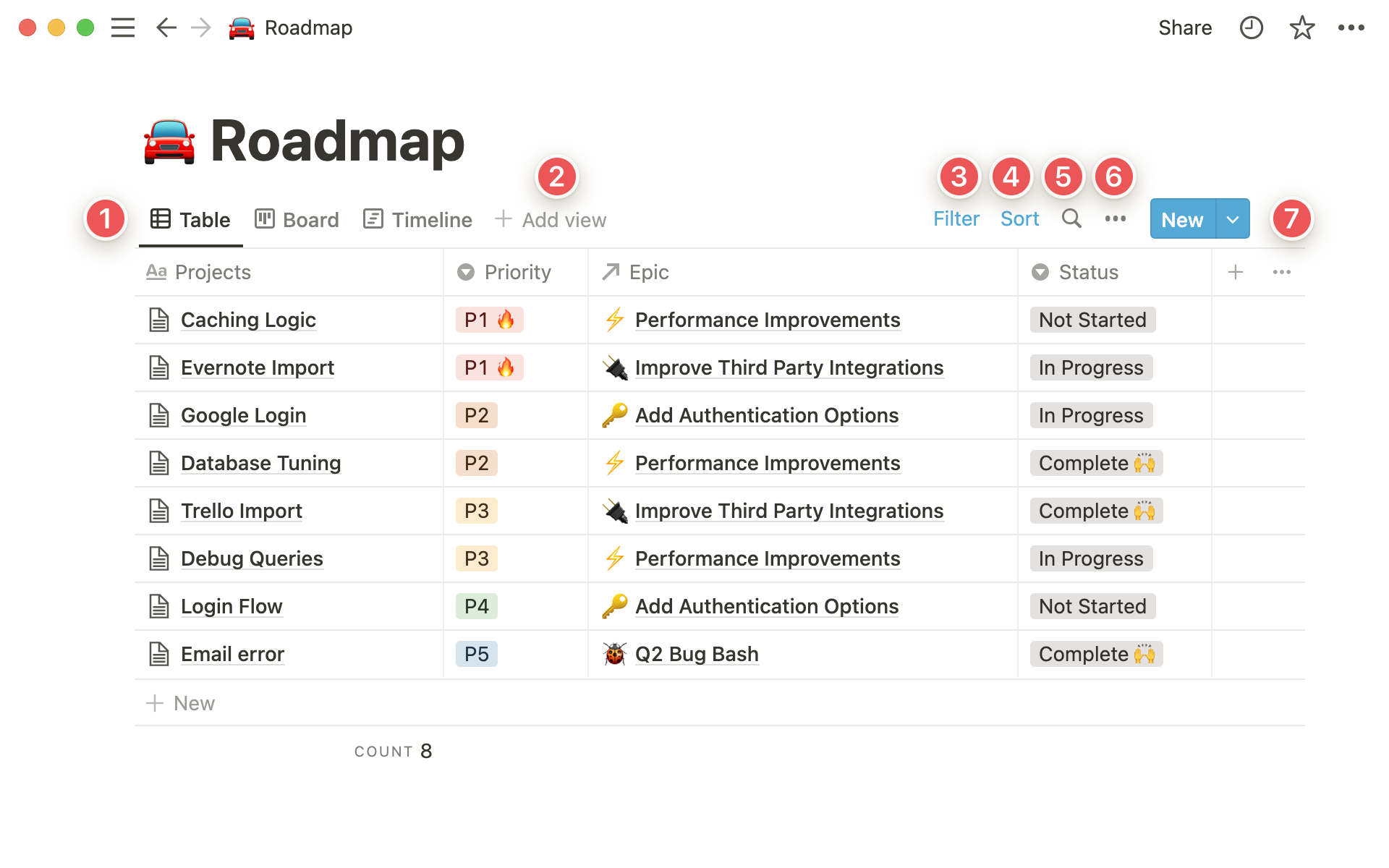1389x868 pixels.
Task: Go back with the left arrow
Action: point(166,28)
